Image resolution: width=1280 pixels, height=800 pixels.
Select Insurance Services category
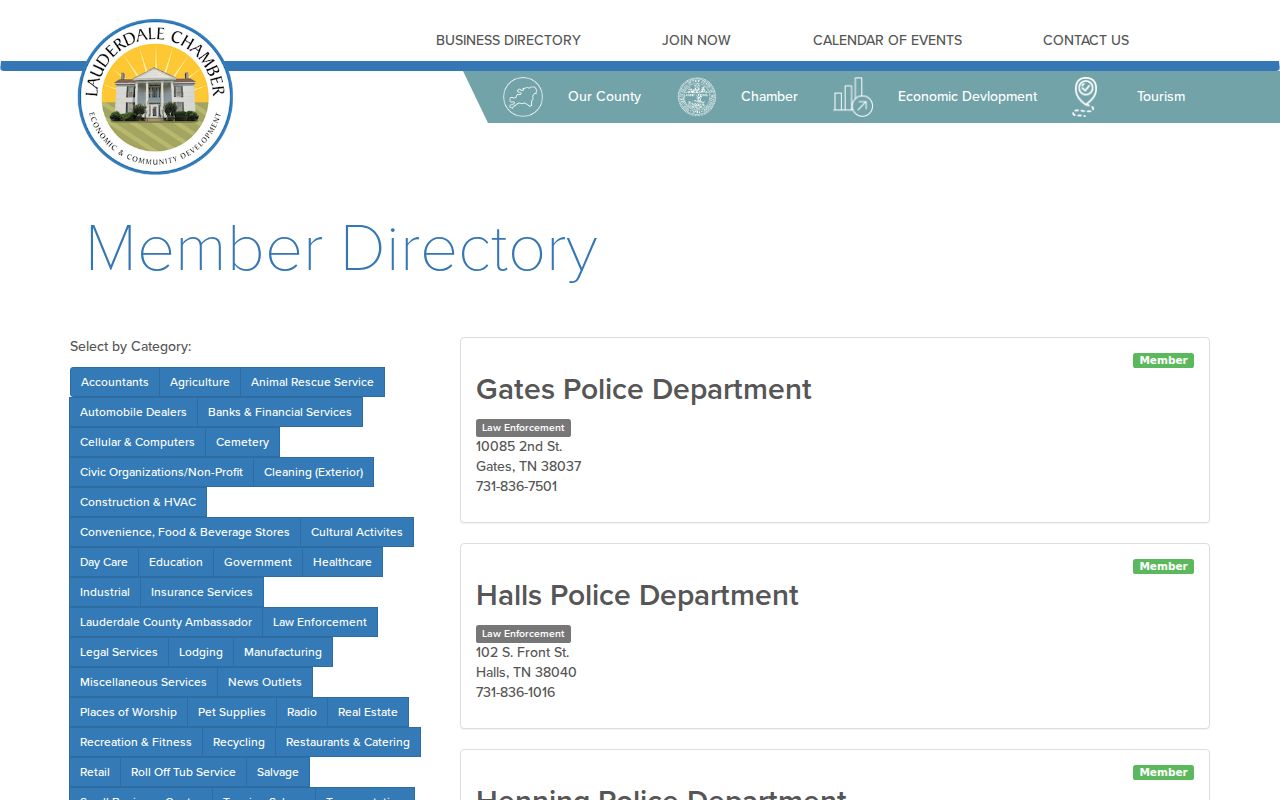[202, 592]
